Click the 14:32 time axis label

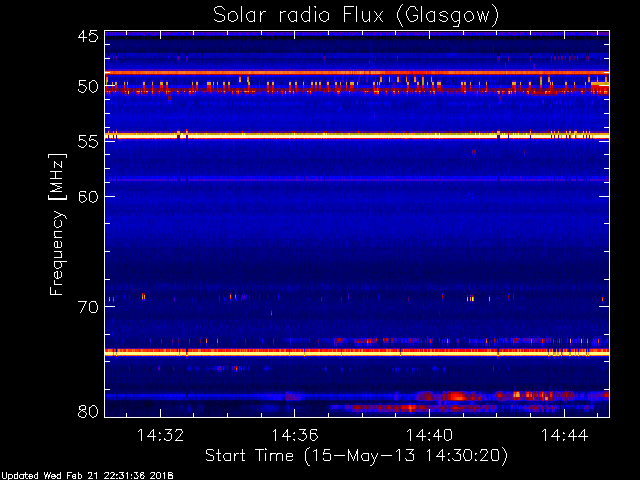click(160, 435)
